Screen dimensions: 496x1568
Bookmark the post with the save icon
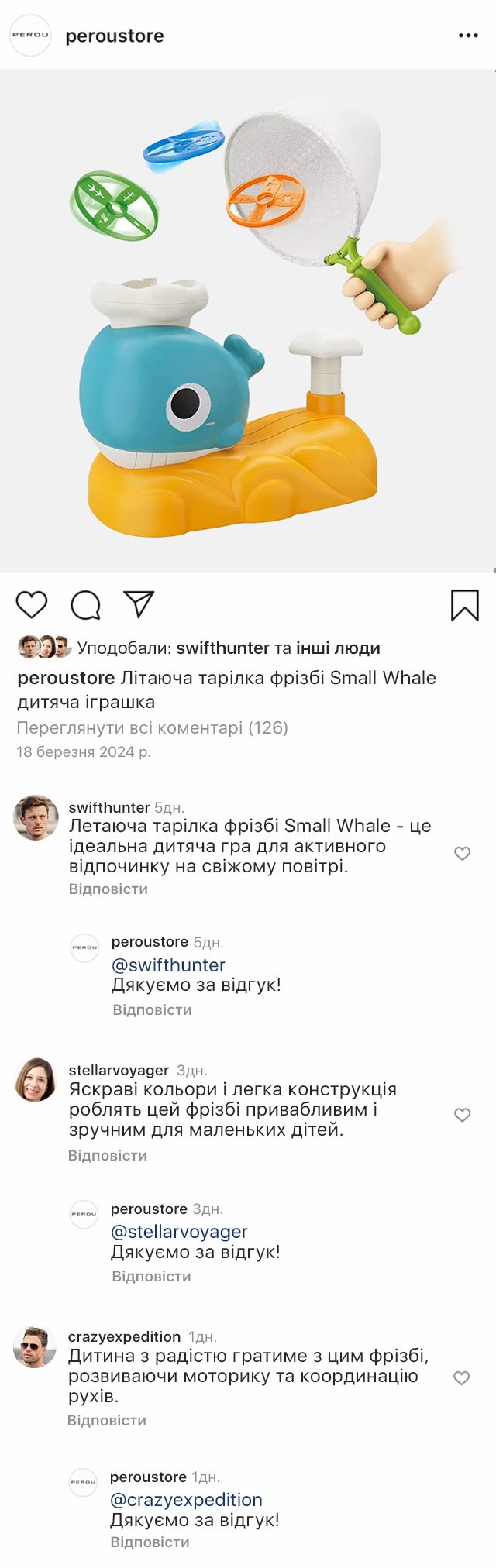tap(465, 605)
